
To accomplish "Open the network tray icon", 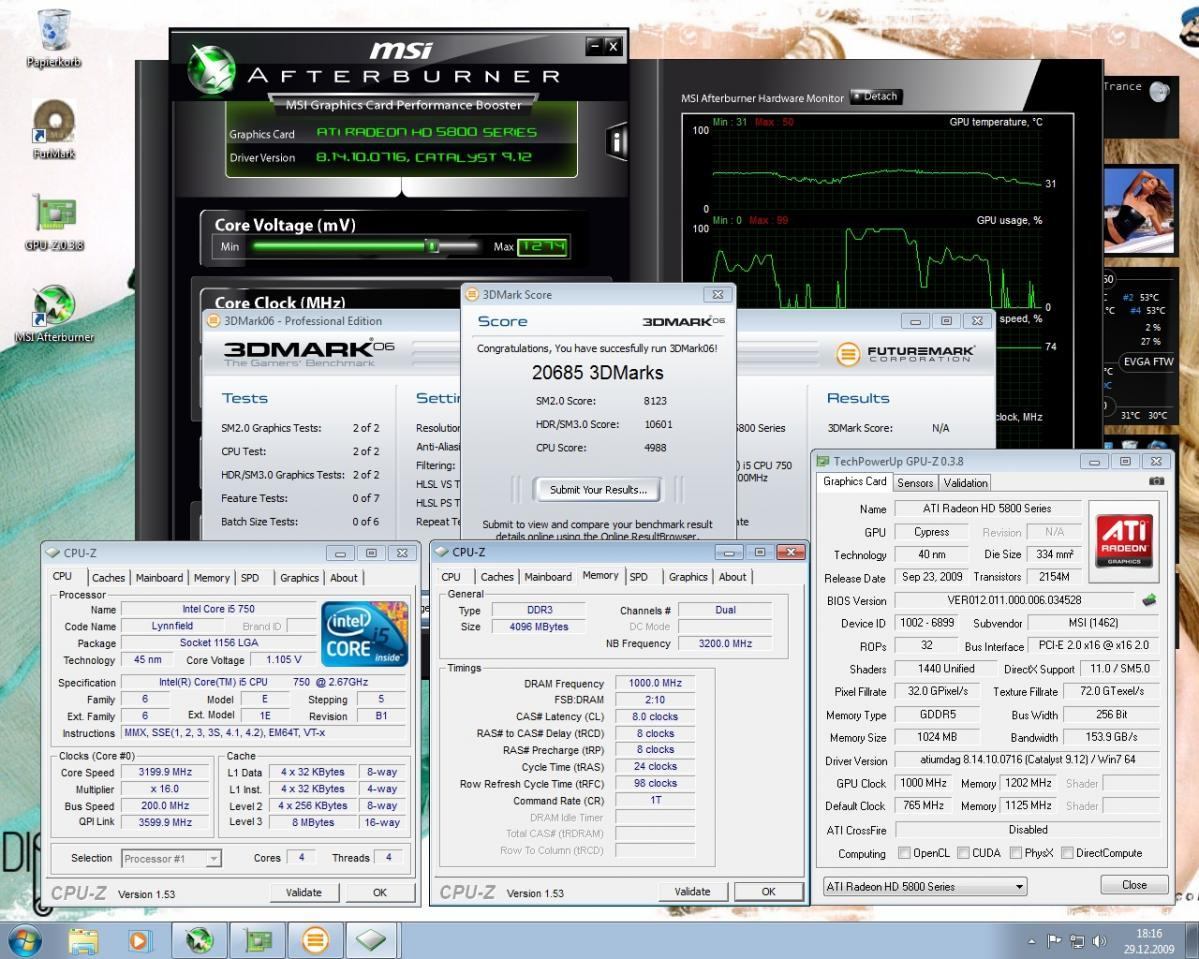I will (1077, 941).
